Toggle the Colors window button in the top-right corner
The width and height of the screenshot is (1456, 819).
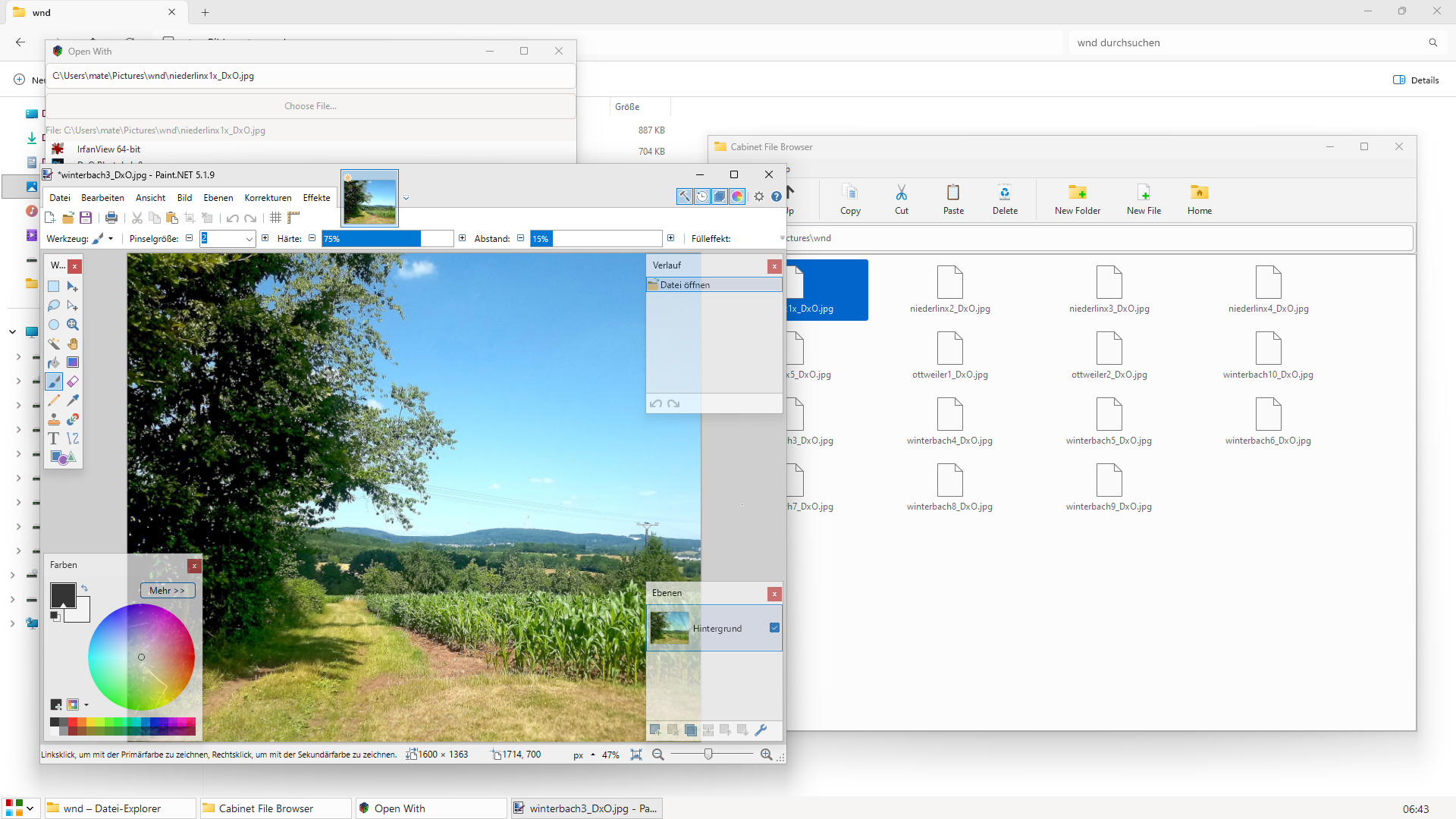[737, 197]
